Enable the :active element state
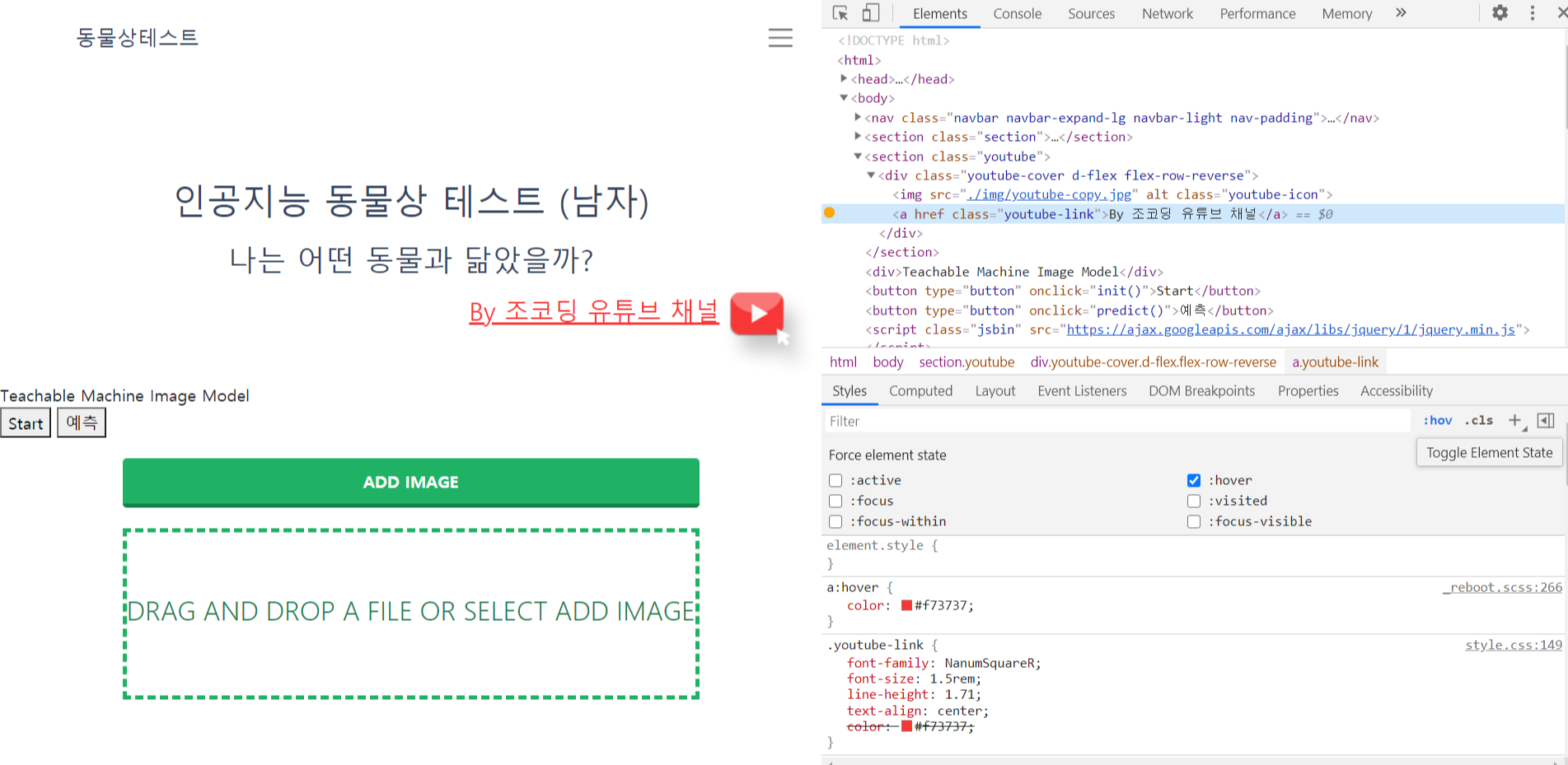 (x=835, y=480)
